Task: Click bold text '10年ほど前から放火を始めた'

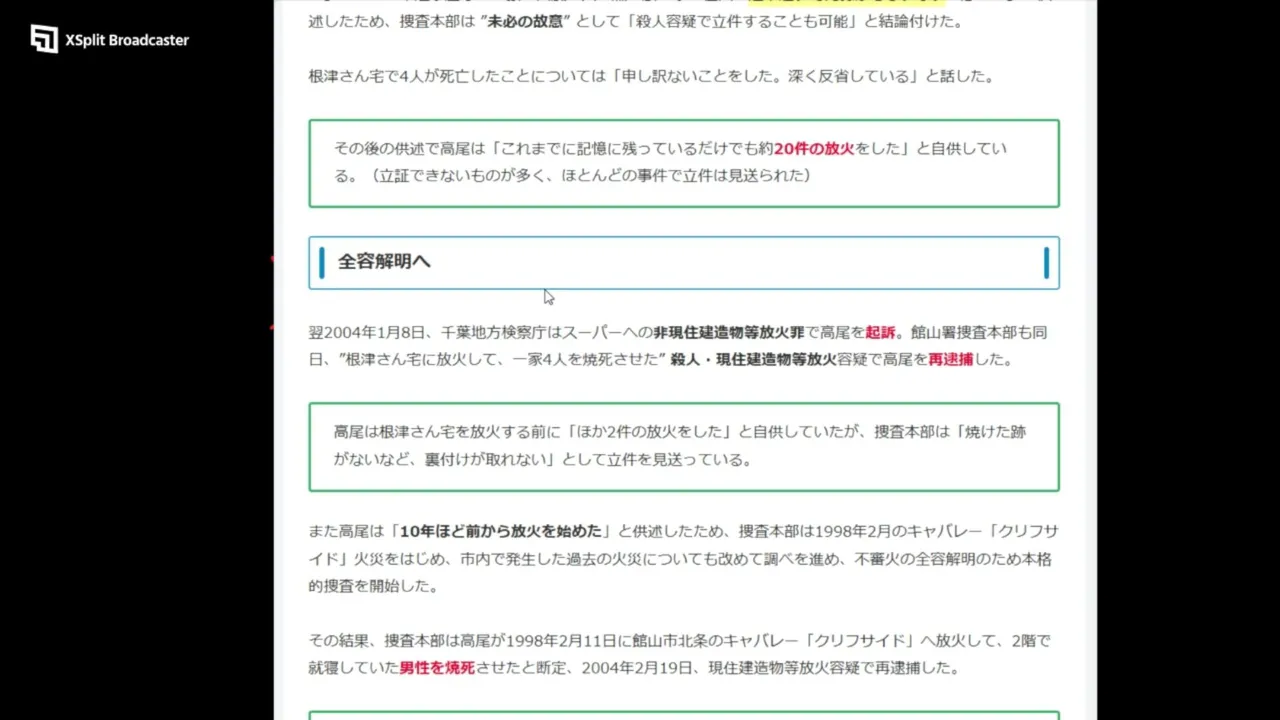Action: (x=501, y=531)
